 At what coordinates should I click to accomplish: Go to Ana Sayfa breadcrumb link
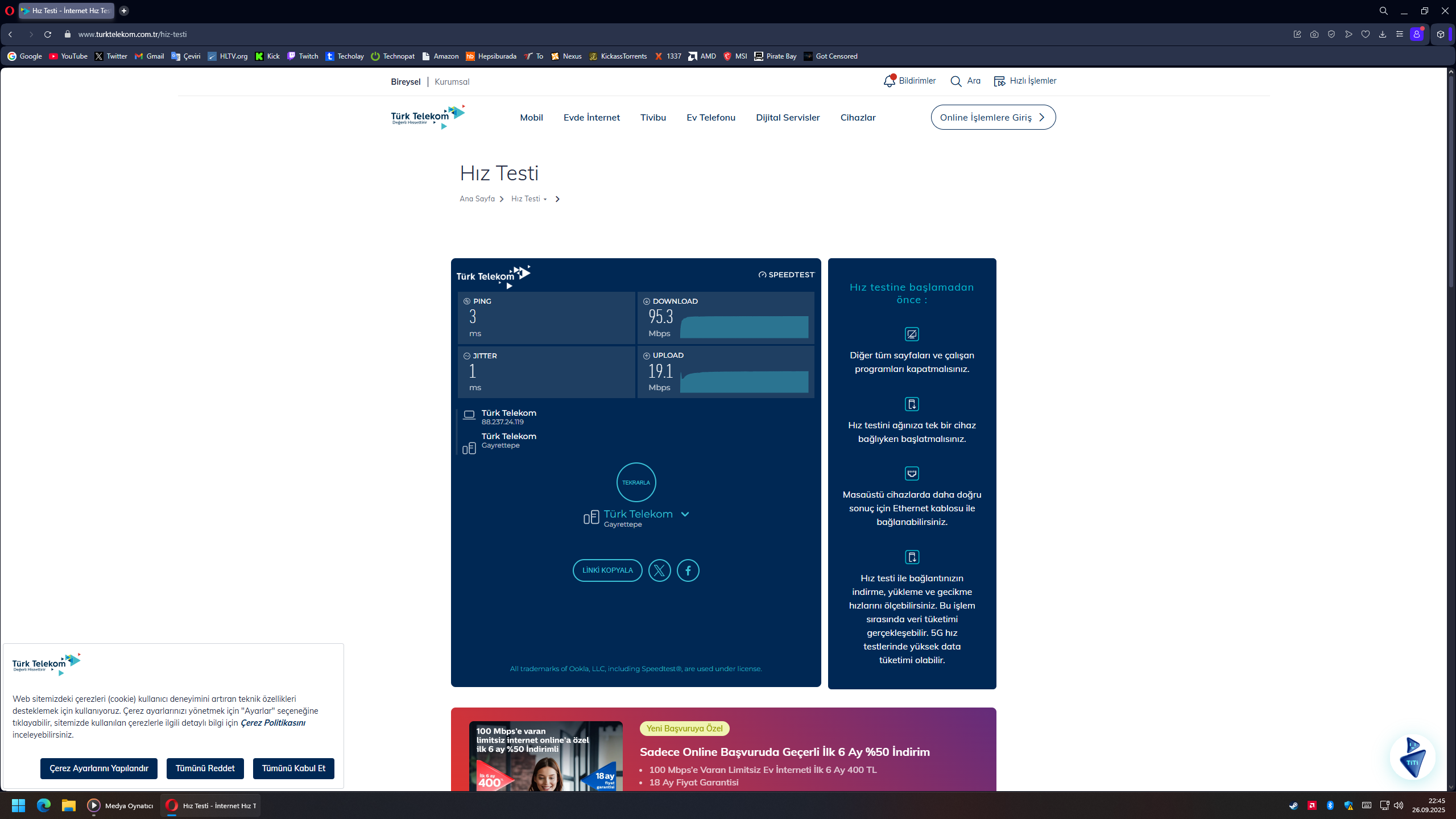(x=477, y=199)
